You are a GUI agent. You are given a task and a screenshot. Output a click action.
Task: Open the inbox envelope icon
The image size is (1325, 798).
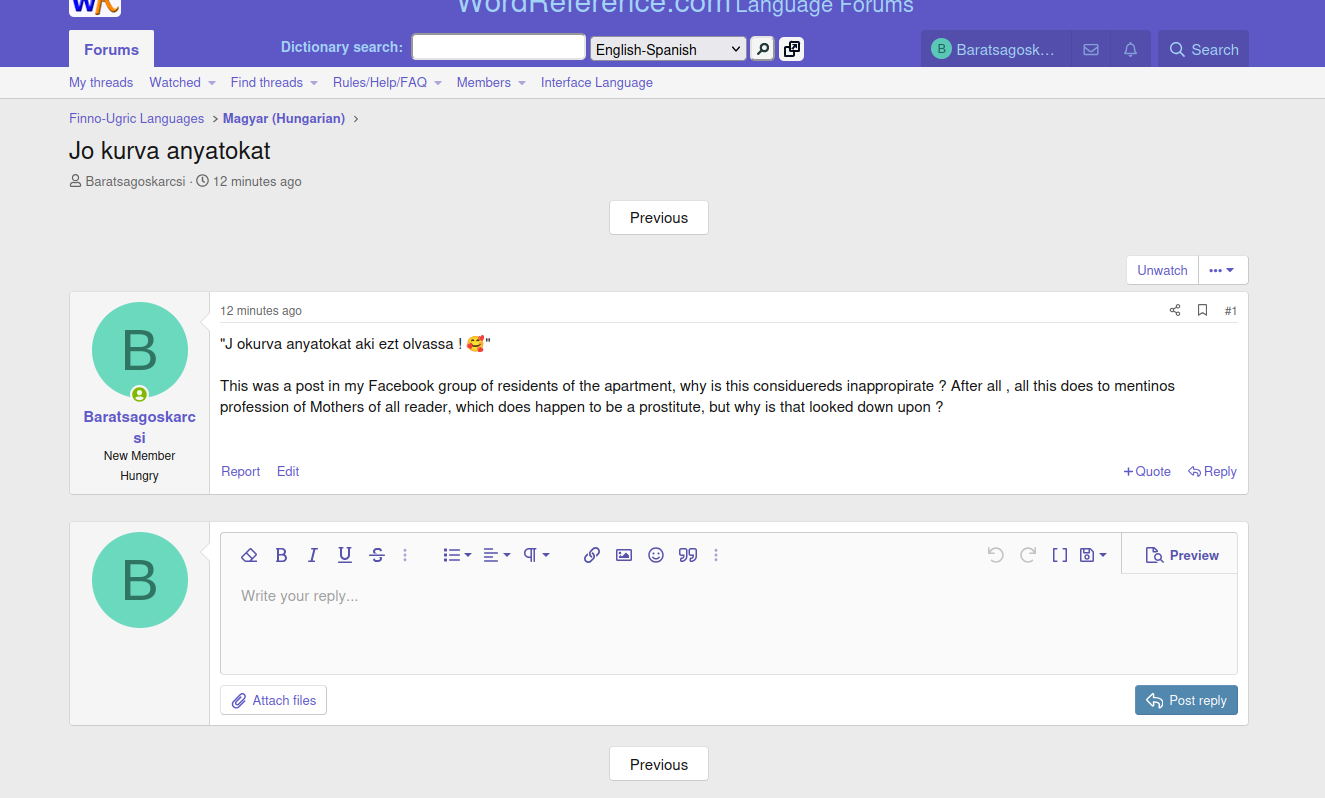[1091, 49]
